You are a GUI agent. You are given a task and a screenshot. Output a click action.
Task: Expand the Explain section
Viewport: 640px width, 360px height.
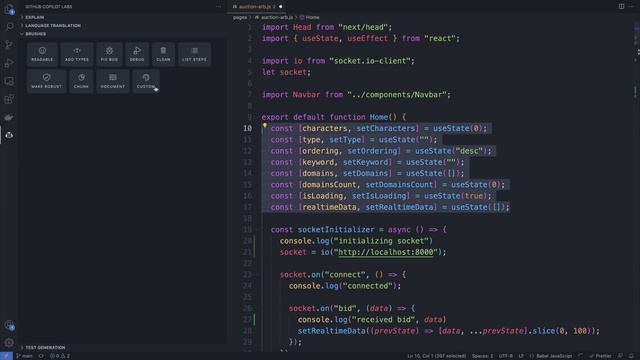(35, 18)
